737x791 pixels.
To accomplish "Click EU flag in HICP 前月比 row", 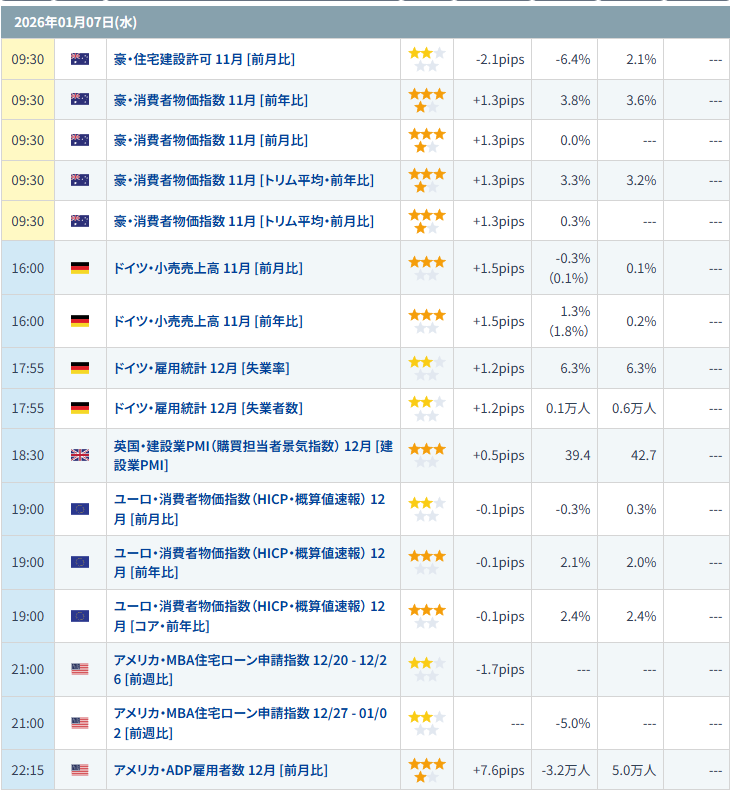I will coord(80,509).
